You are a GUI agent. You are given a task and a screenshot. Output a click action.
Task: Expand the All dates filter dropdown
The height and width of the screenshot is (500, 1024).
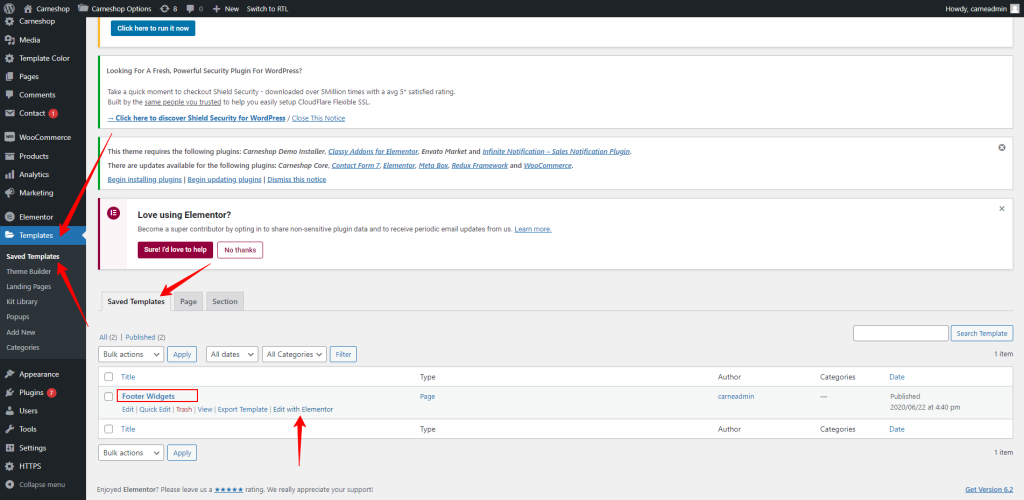[231, 354]
